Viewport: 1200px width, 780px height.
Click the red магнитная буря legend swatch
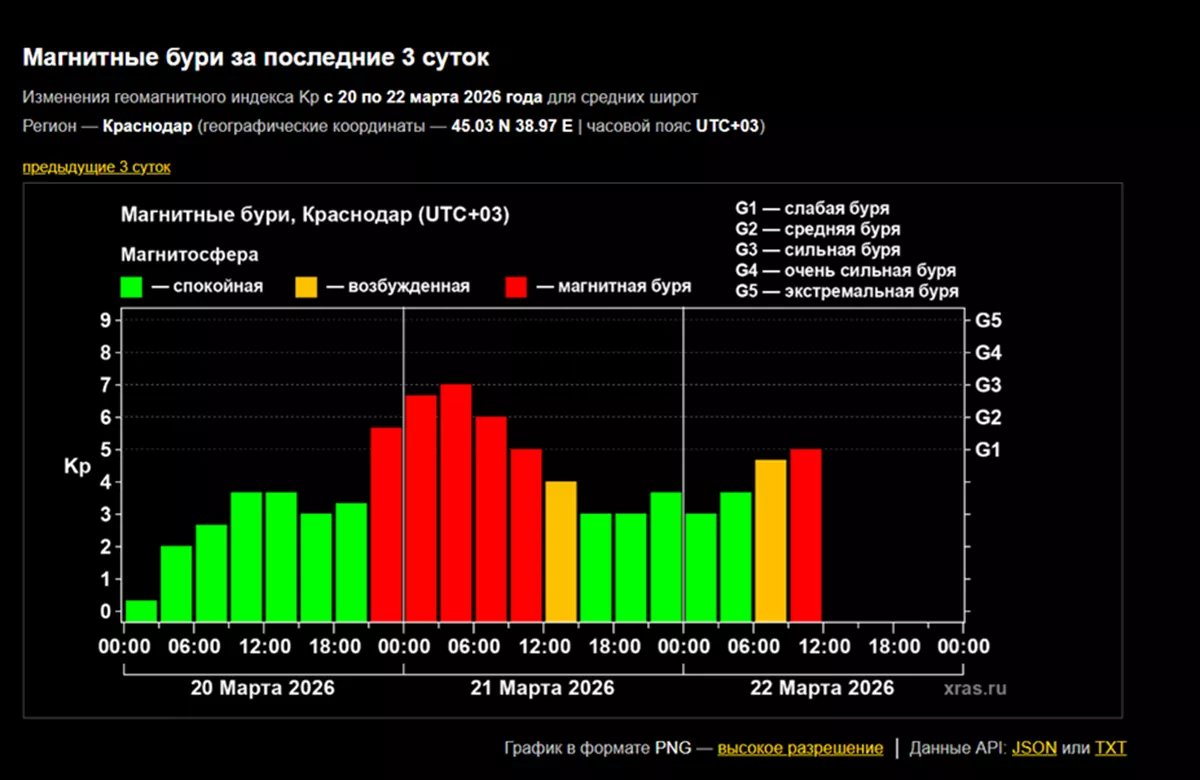pos(518,285)
